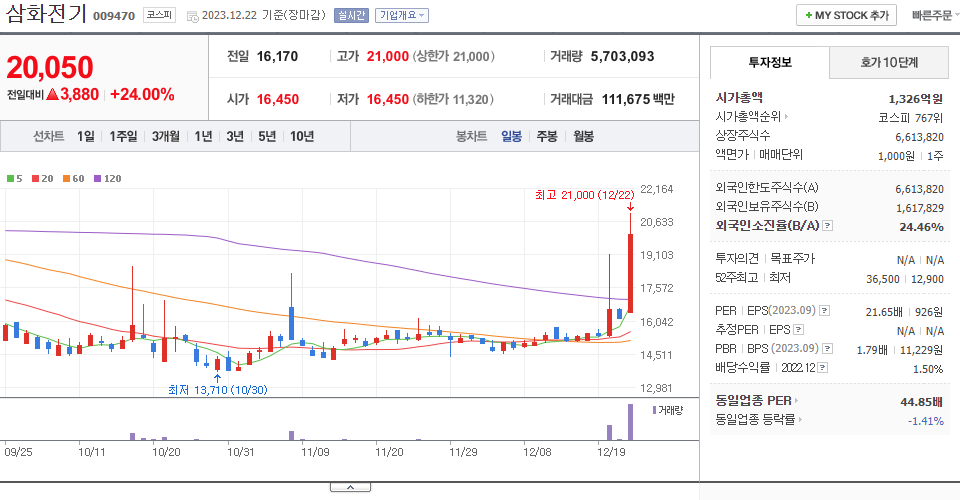Click the 전일 value 16,170

point(277,56)
